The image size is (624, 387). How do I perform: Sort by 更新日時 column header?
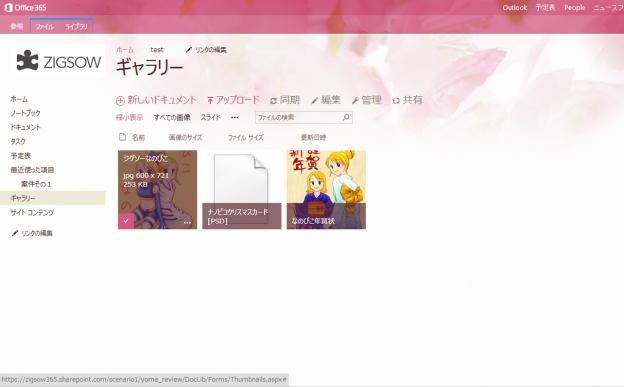pos(313,137)
